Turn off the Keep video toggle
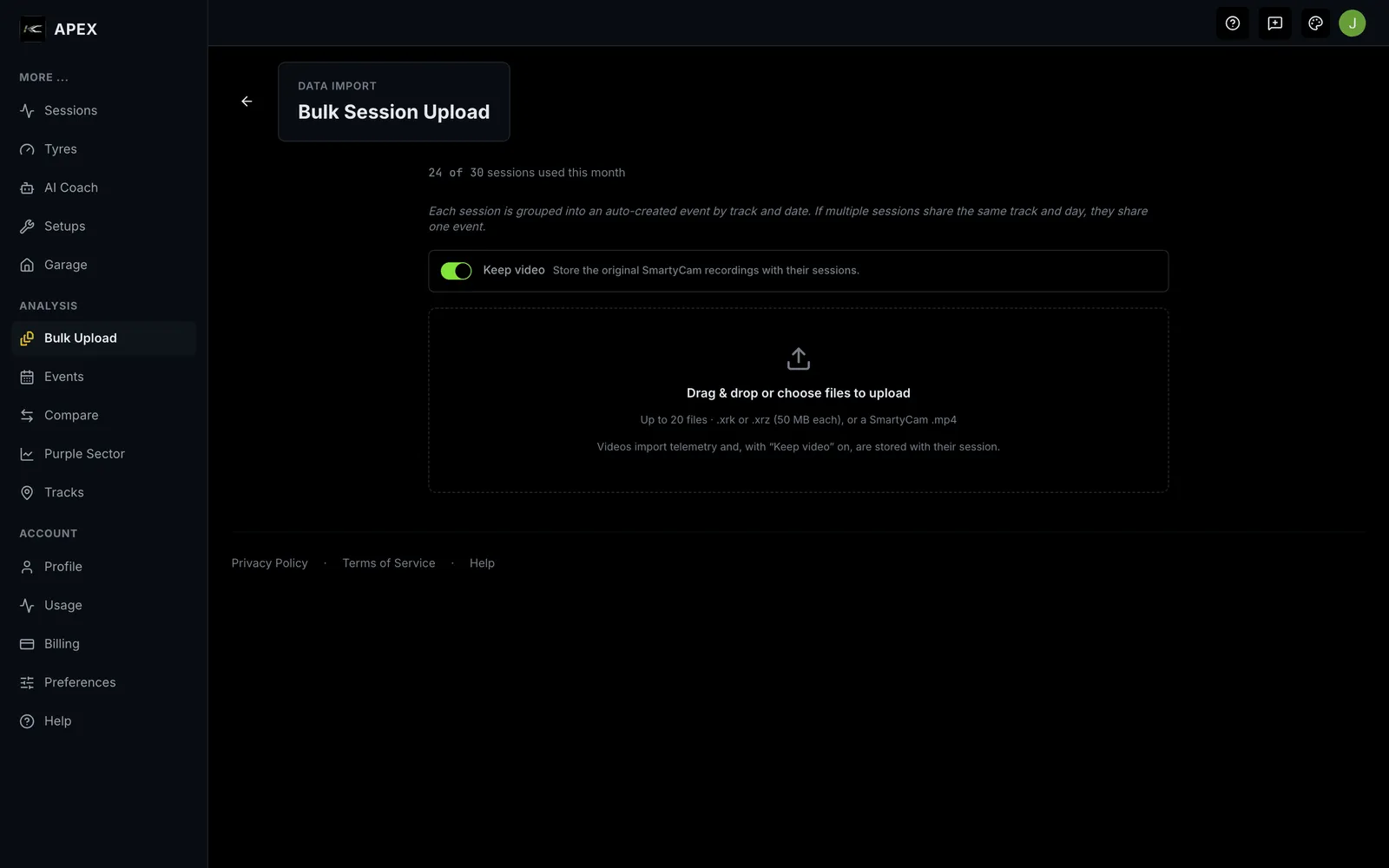The image size is (1389, 868). click(456, 271)
